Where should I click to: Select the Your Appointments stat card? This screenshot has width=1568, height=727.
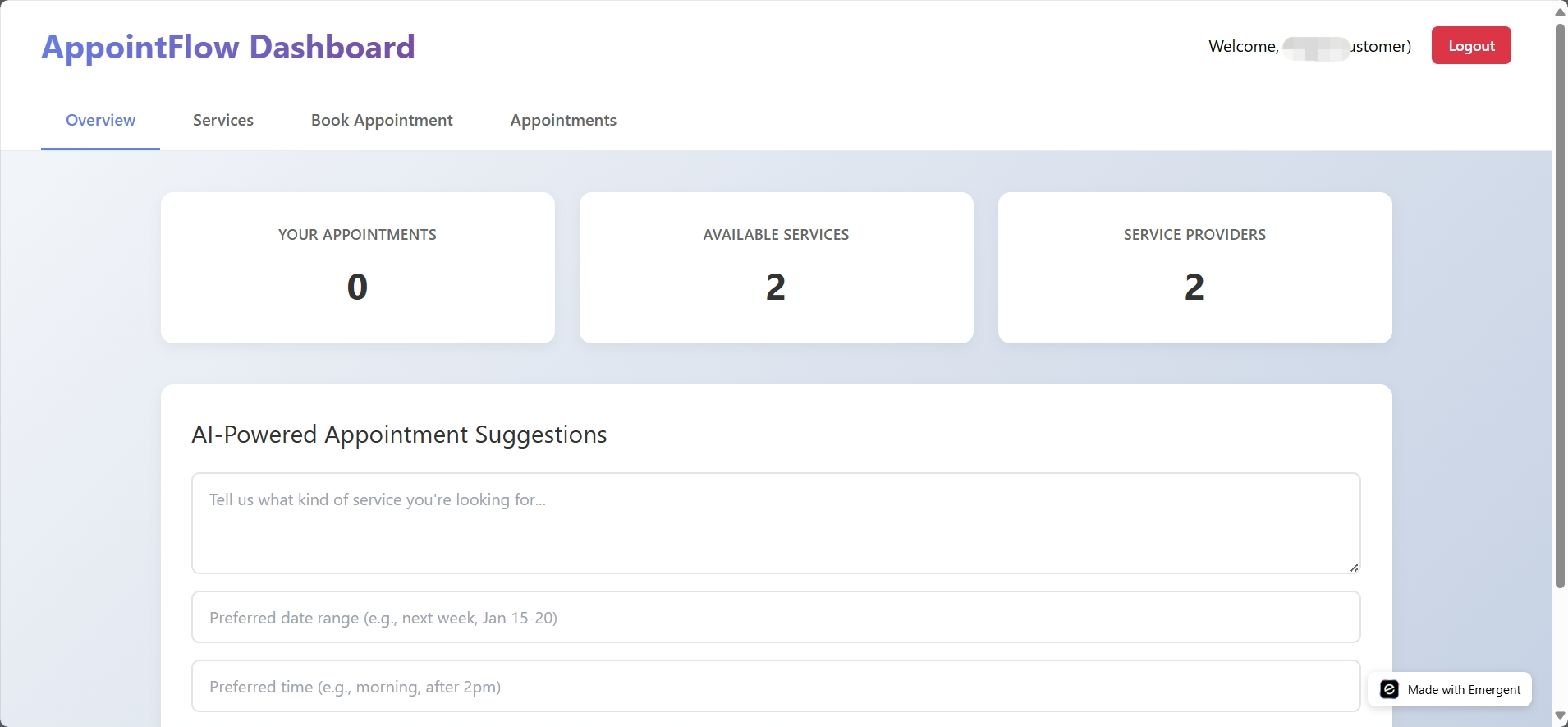[x=358, y=268]
